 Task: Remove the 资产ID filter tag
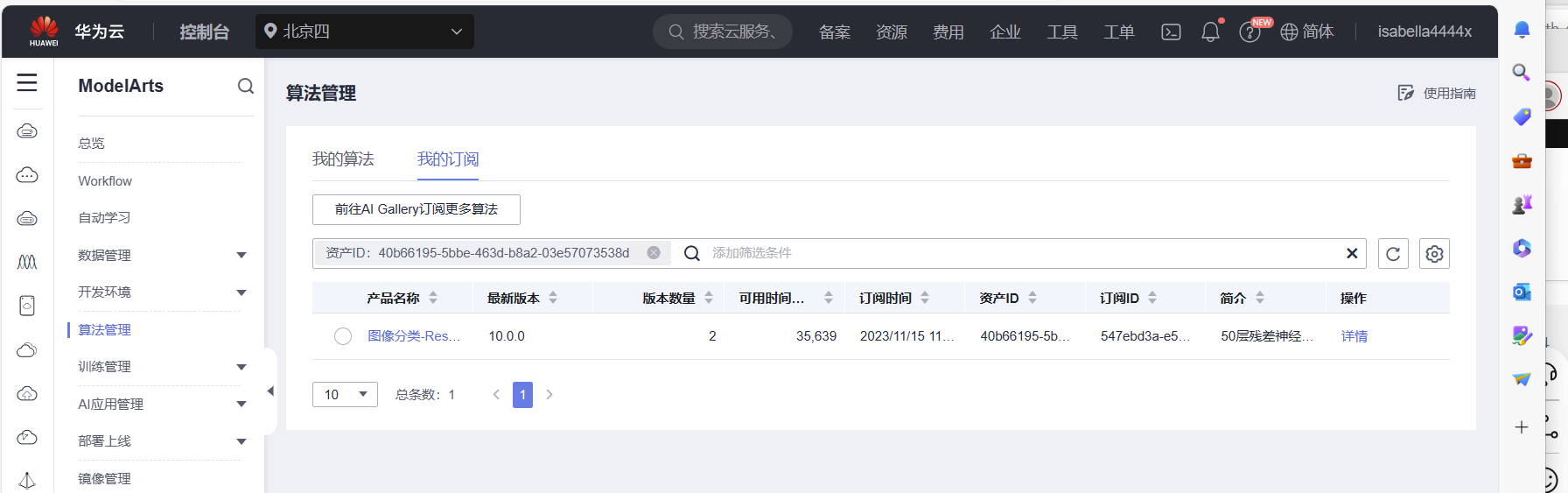(654, 253)
